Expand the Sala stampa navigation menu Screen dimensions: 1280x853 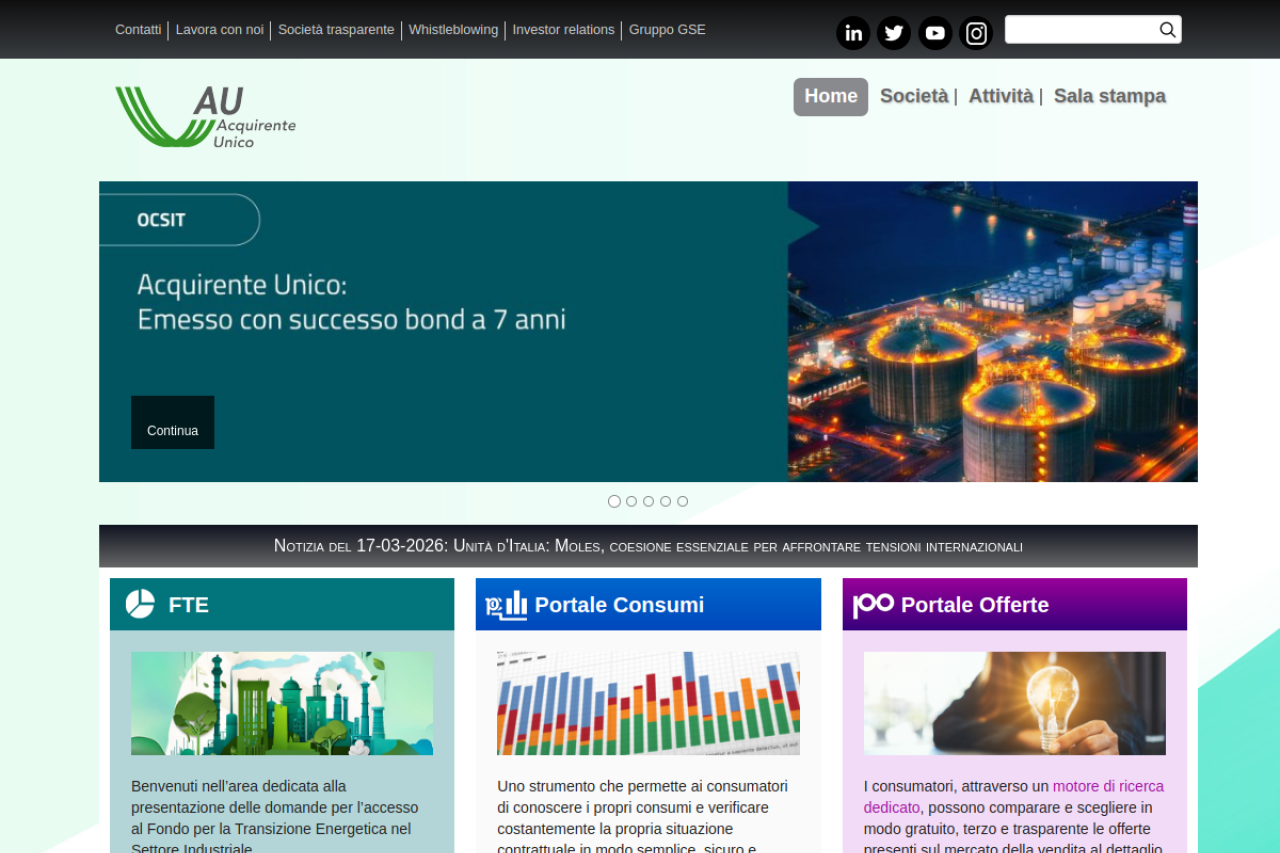pyautogui.click(x=1109, y=96)
